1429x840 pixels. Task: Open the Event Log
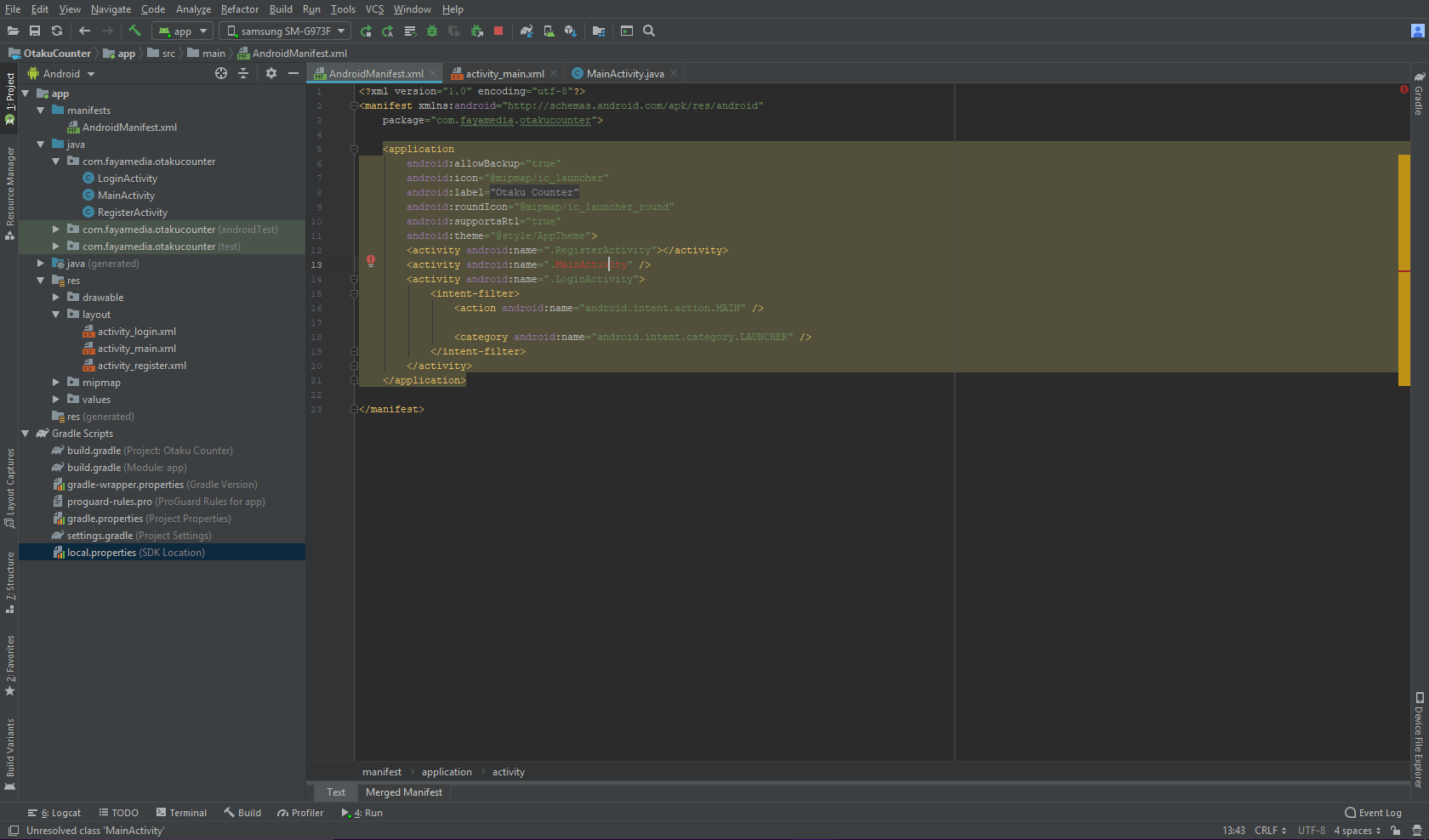pyautogui.click(x=1373, y=813)
